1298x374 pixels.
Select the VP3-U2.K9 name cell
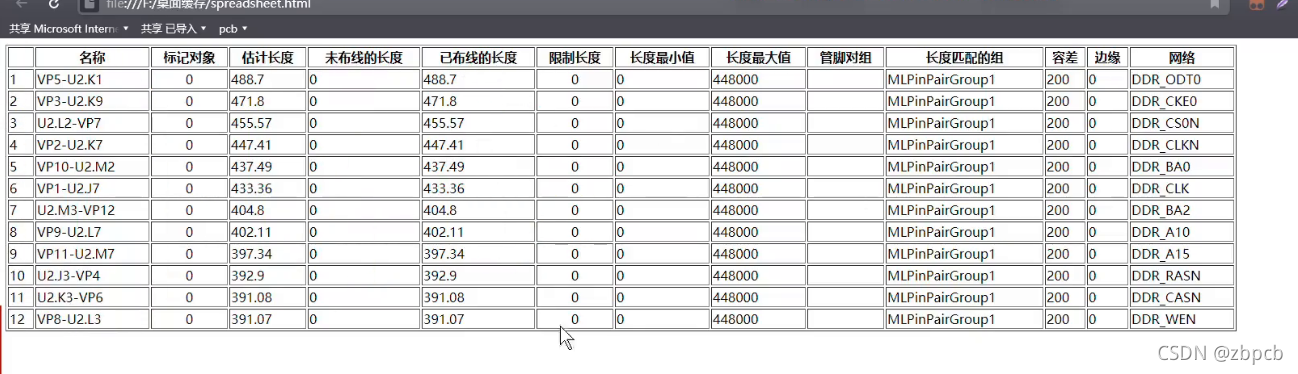[x=92, y=101]
